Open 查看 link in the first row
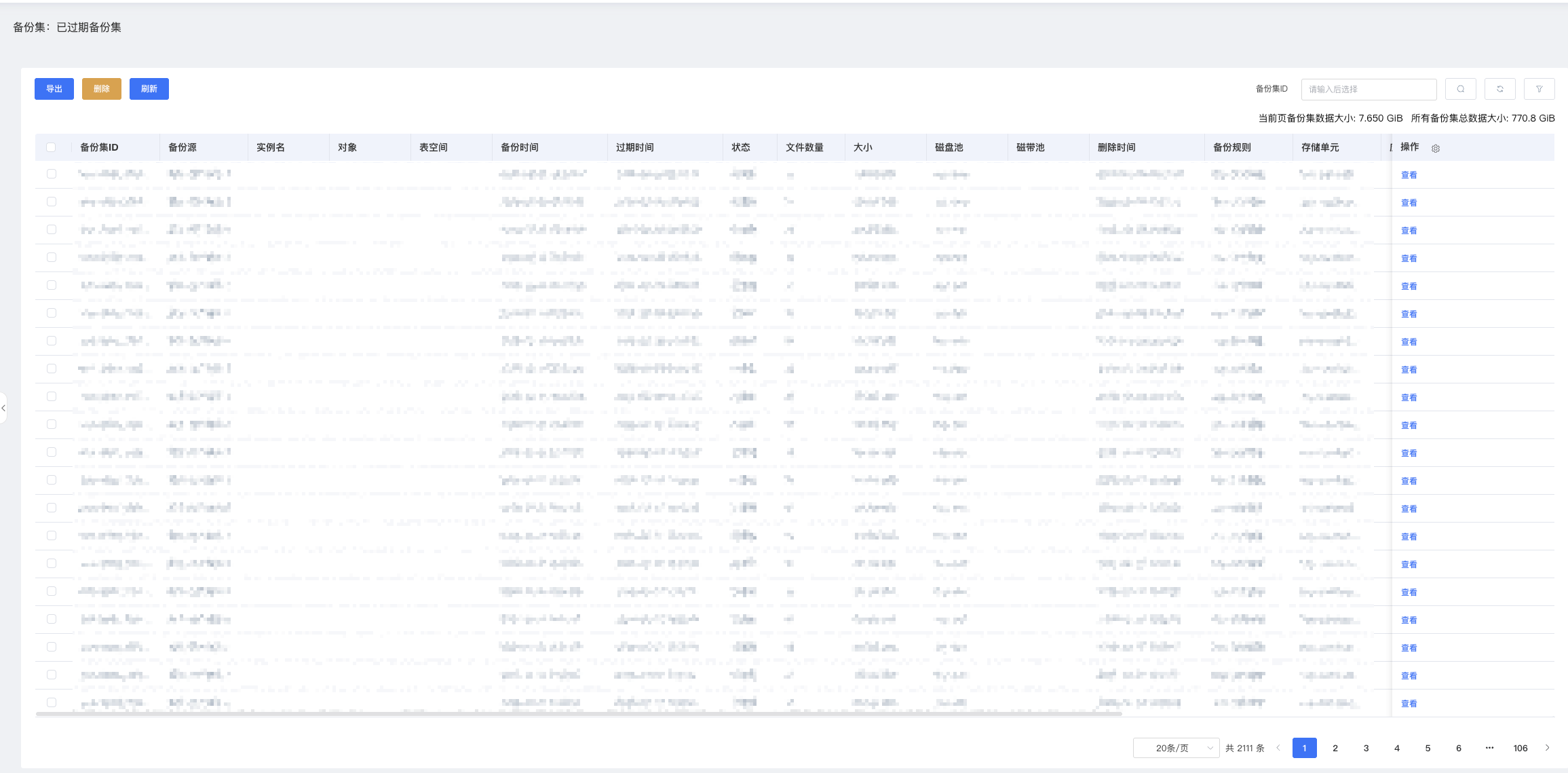The width and height of the screenshot is (1568, 773). coord(1409,175)
